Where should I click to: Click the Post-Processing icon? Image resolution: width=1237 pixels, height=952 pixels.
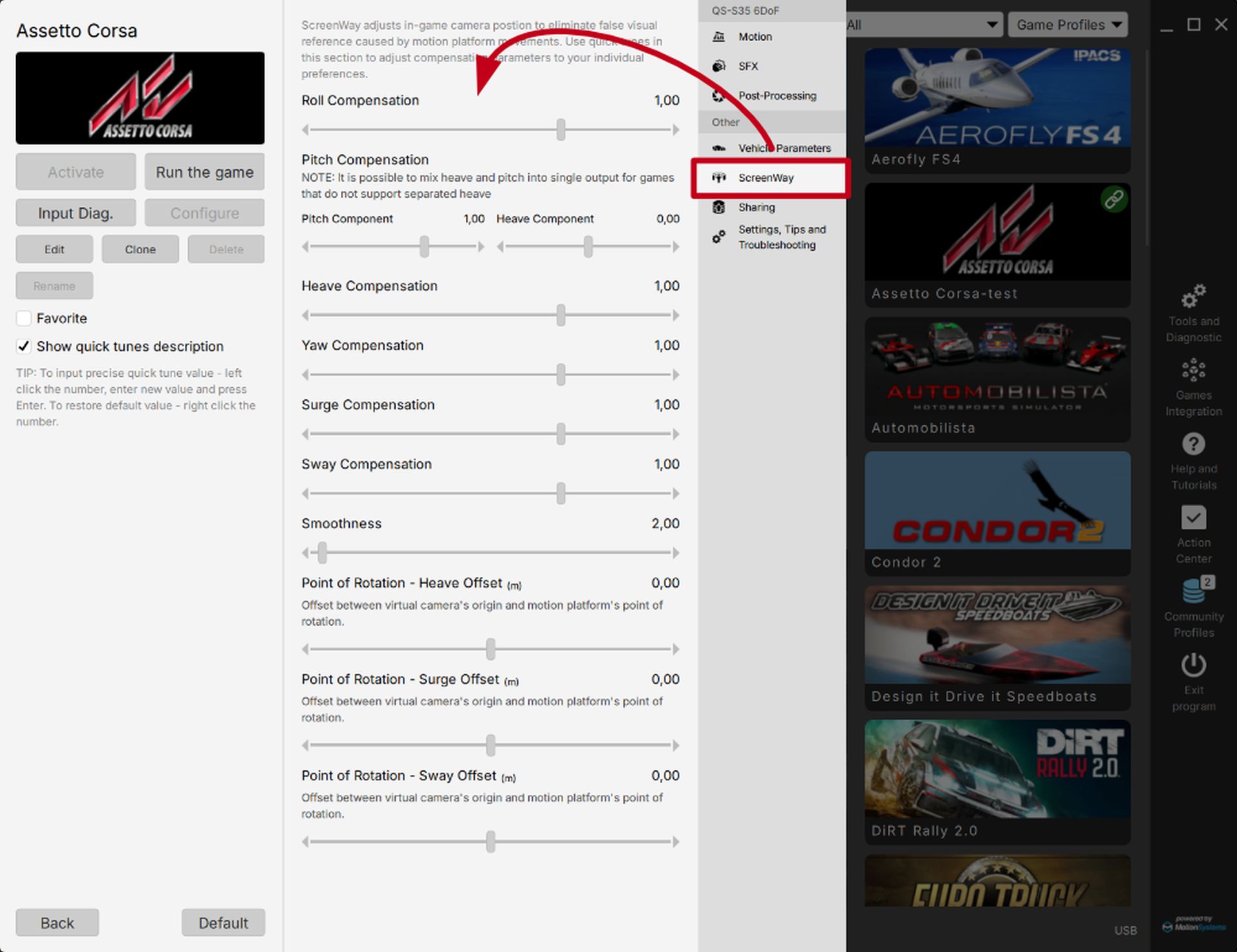[x=719, y=95]
